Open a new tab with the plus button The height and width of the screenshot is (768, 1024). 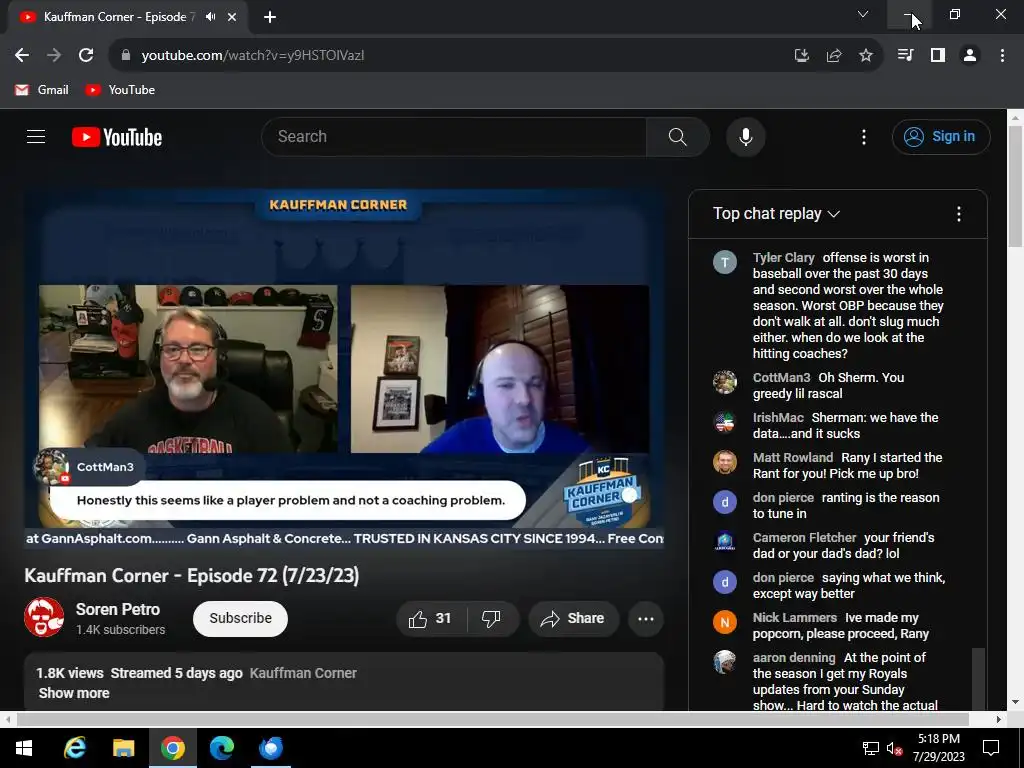[270, 17]
